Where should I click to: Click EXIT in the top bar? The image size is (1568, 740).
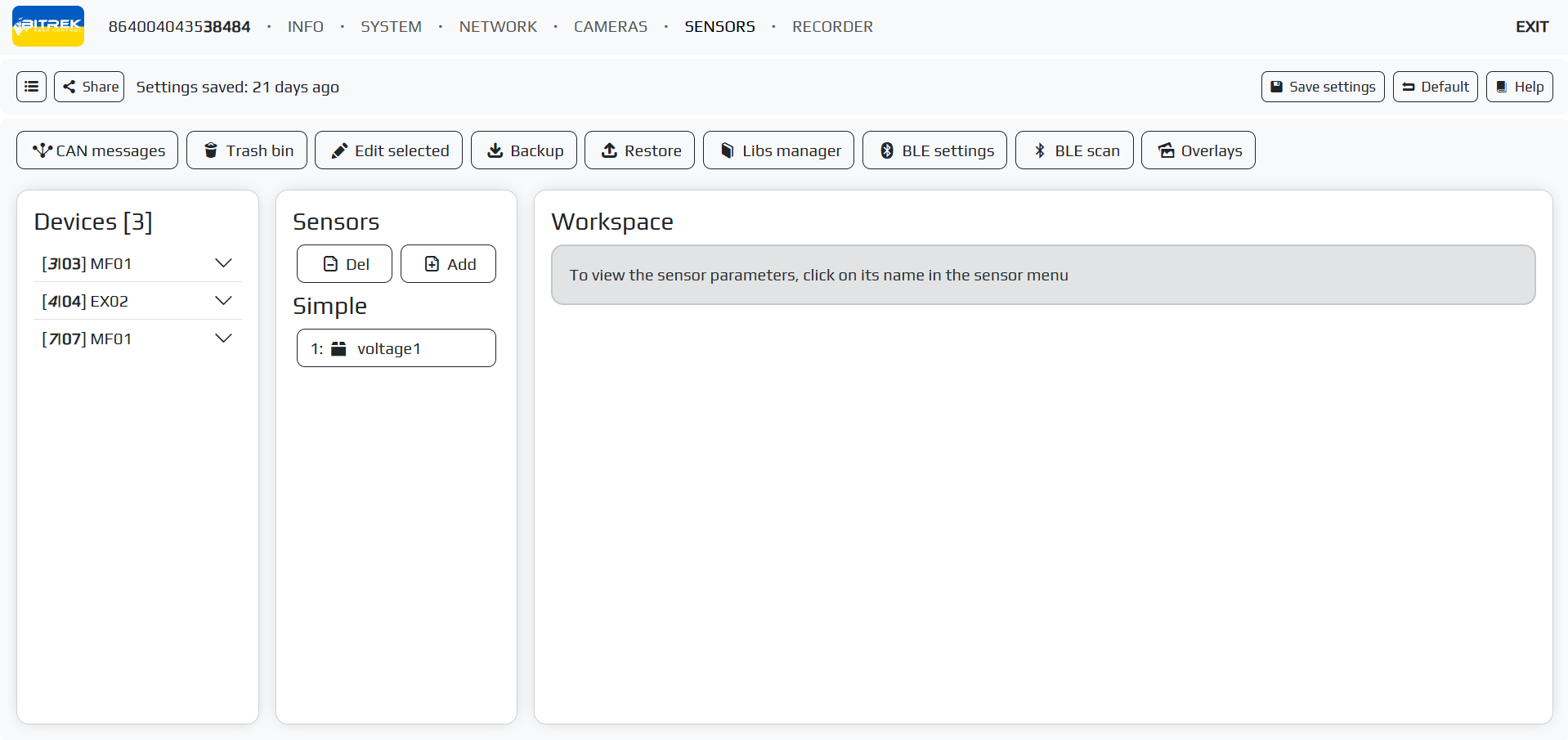[1531, 27]
